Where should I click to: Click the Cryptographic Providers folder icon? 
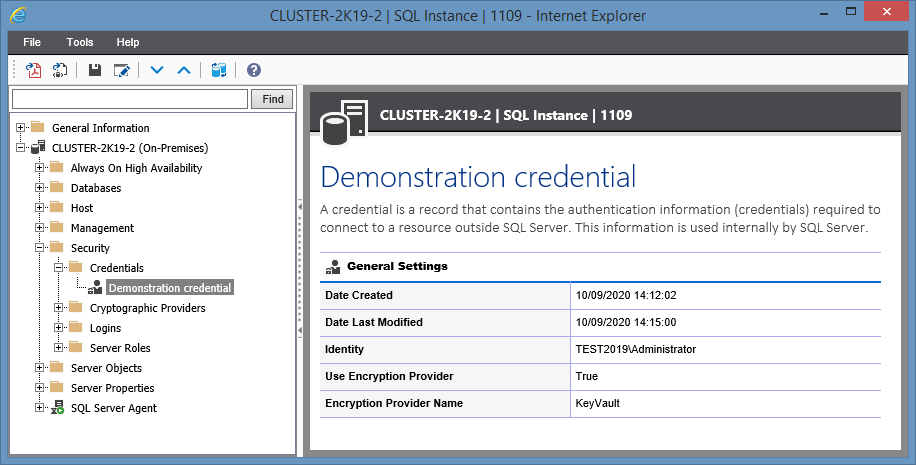click(76, 307)
